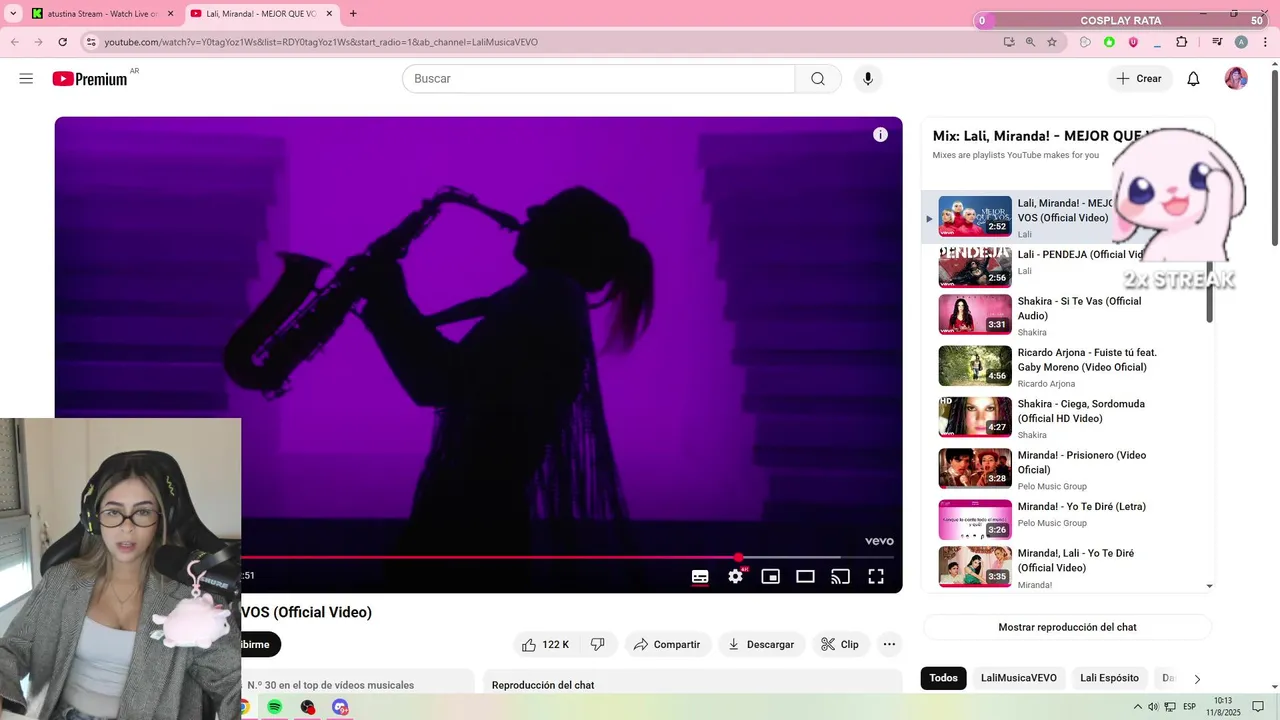Show more chips with right arrow
Viewport: 1280px width, 720px height.
click(x=1197, y=679)
